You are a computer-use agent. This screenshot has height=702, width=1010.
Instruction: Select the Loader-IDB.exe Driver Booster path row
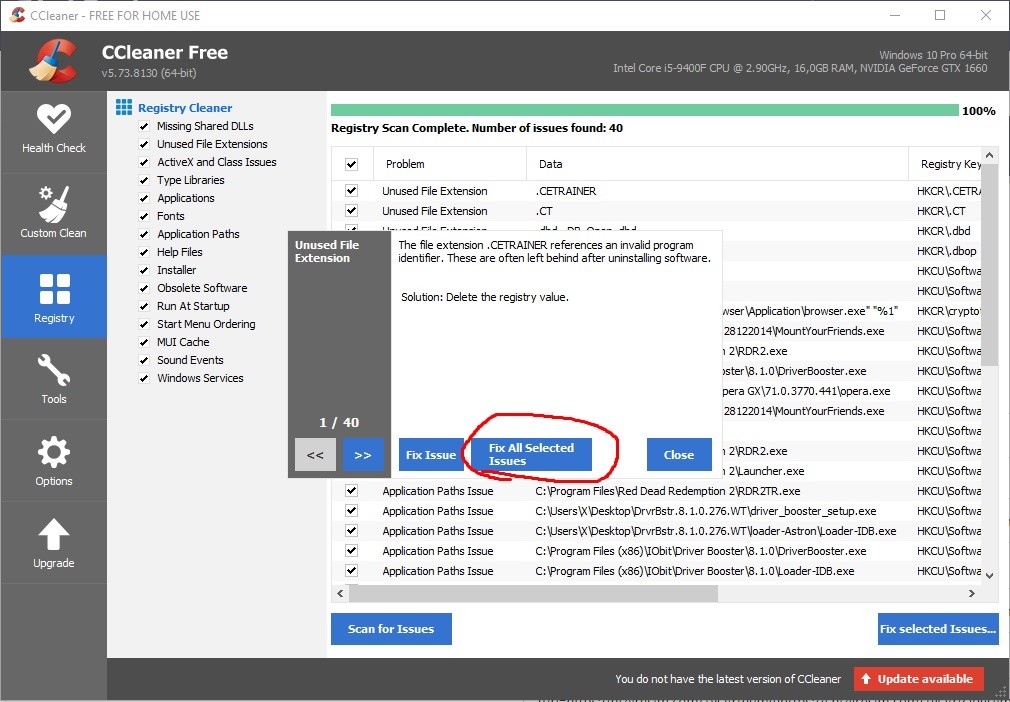pos(656,571)
